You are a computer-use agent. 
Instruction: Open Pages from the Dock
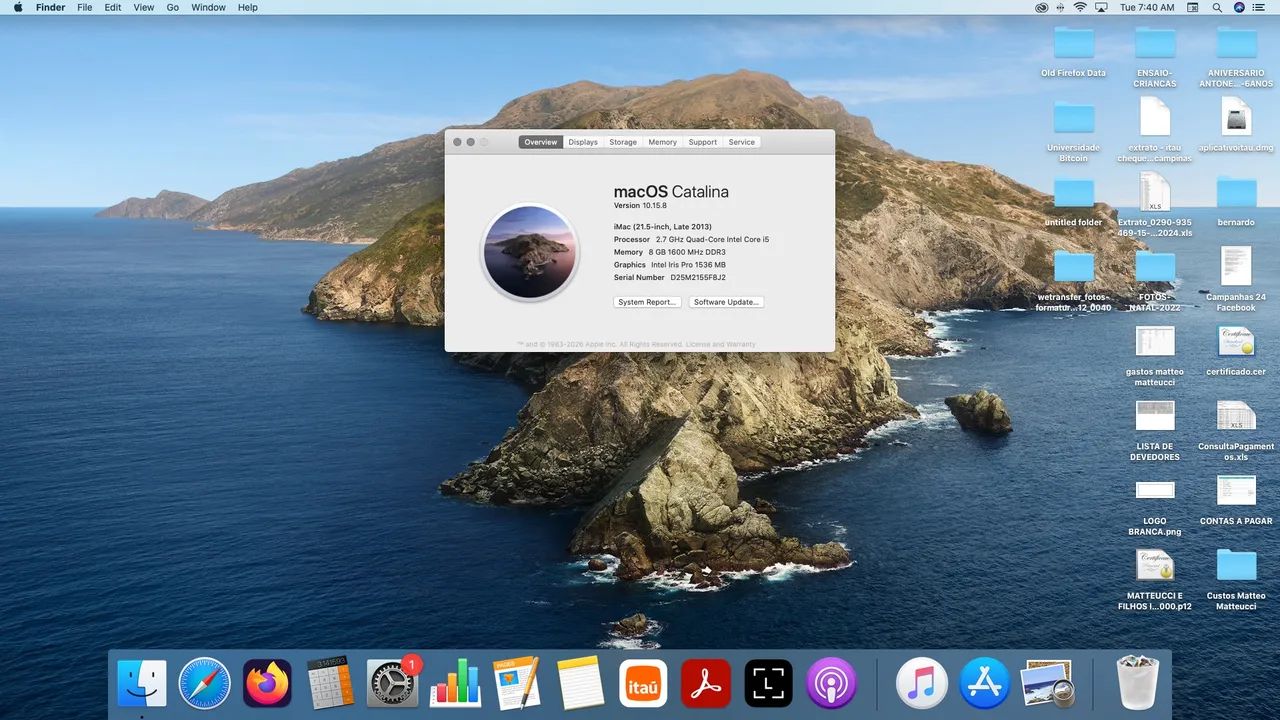[518, 684]
